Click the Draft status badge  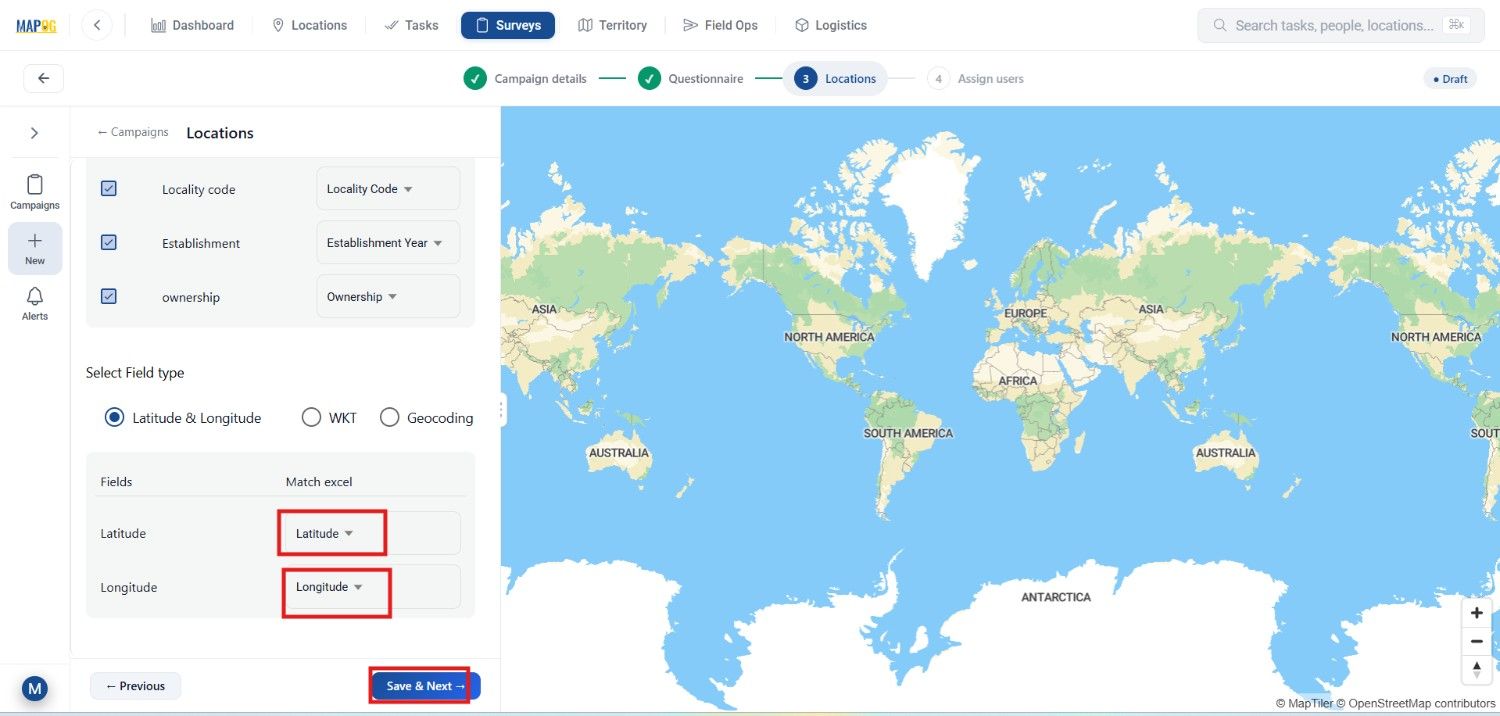coord(1450,78)
